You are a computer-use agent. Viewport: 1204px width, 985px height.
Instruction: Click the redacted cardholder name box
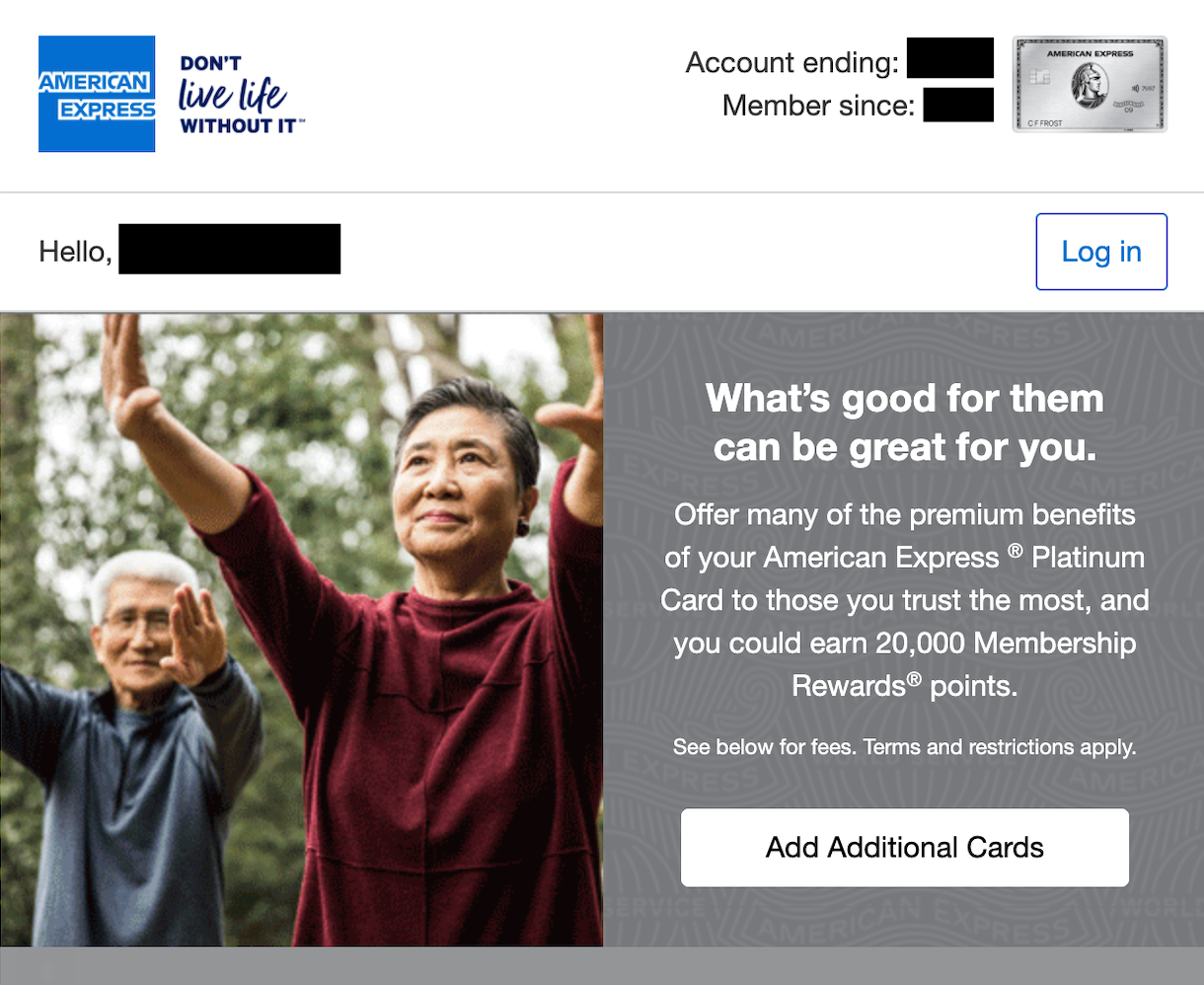(x=230, y=249)
